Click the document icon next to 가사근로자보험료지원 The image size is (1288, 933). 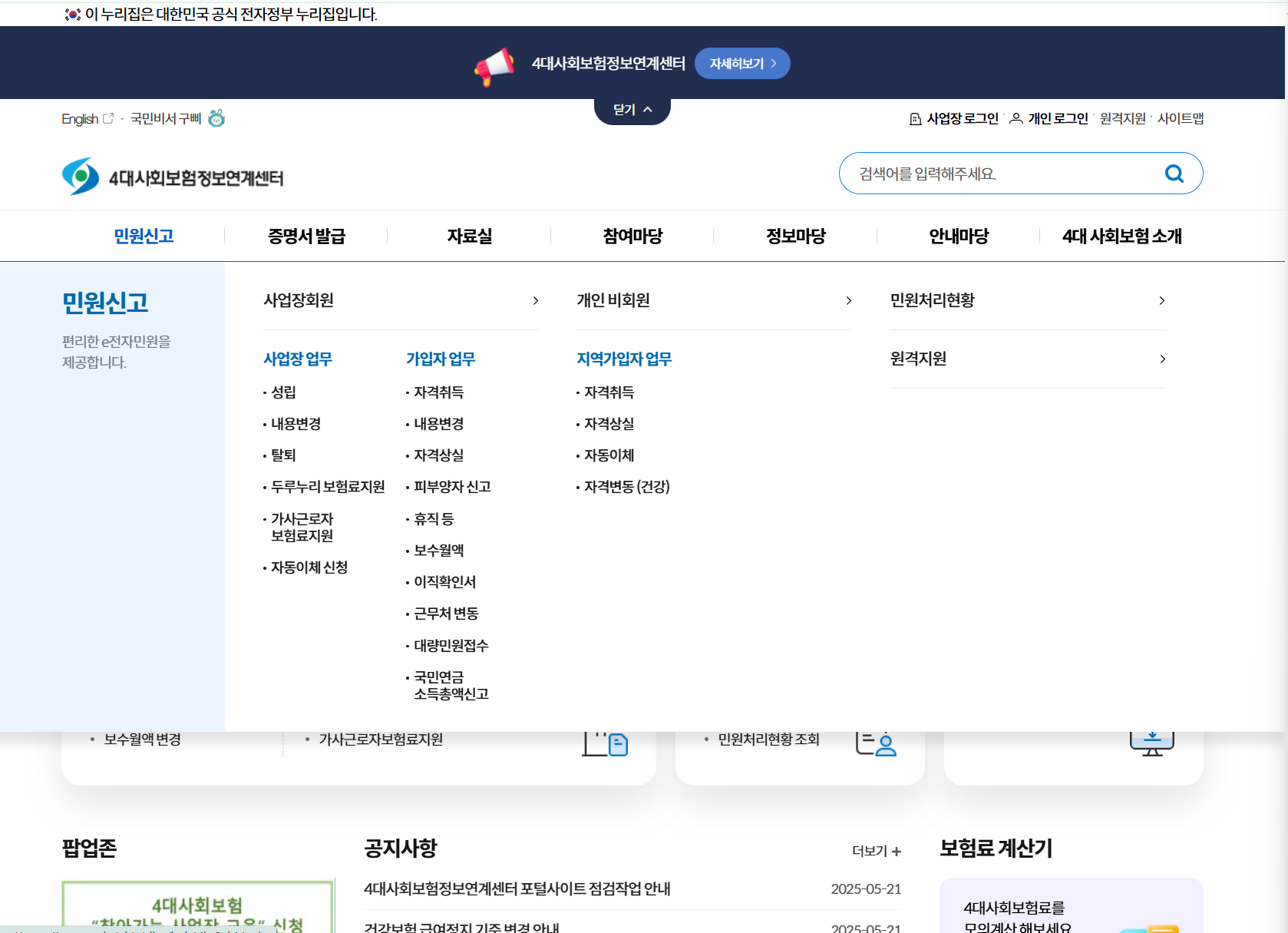tap(605, 743)
